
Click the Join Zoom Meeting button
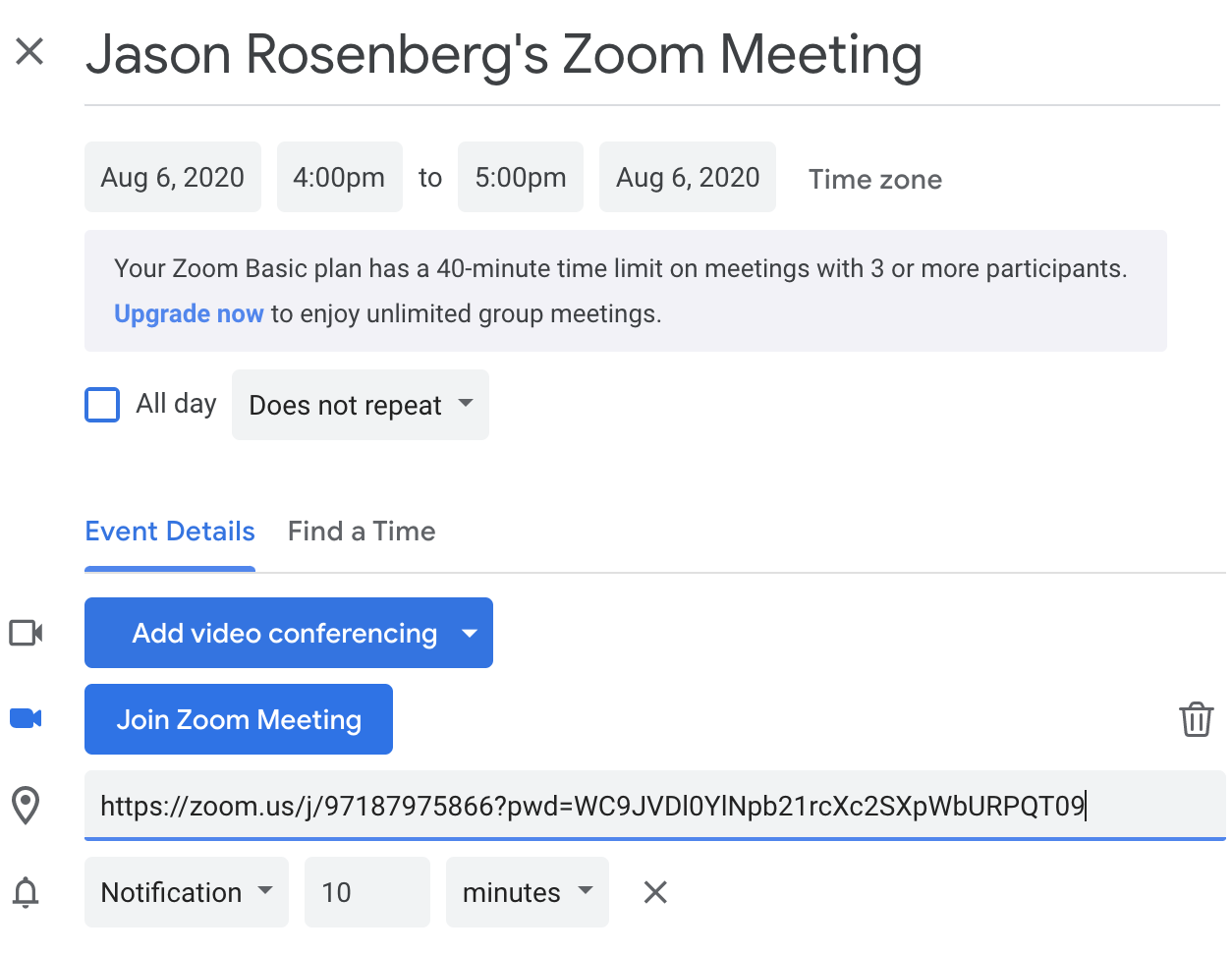(239, 719)
